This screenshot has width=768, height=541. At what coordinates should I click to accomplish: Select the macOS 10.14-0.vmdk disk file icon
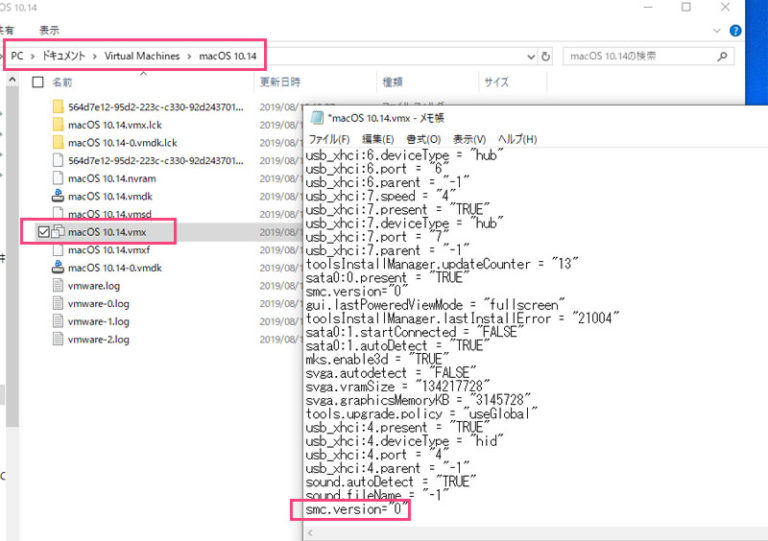tap(58, 267)
